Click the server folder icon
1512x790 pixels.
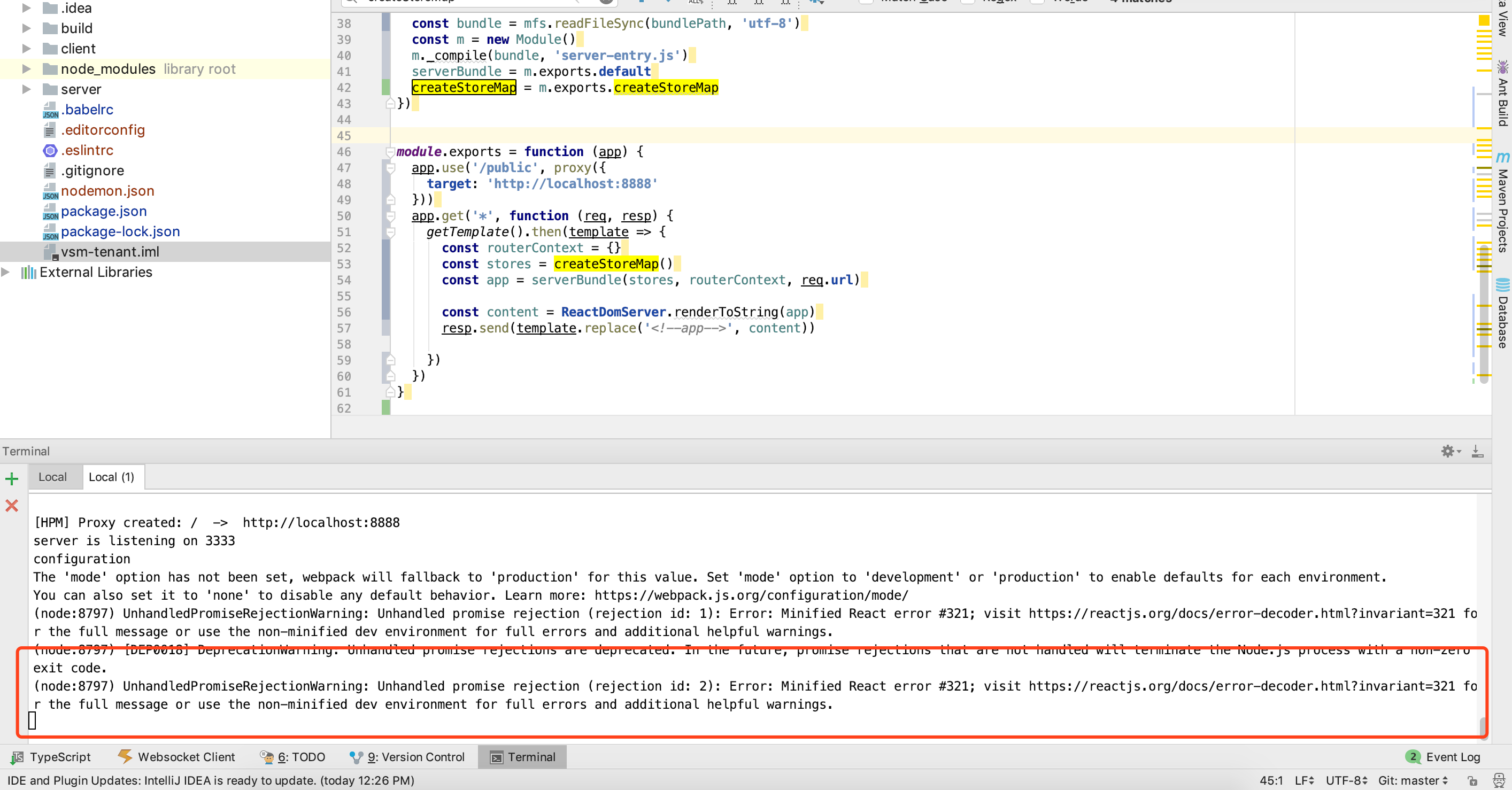[50, 89]
